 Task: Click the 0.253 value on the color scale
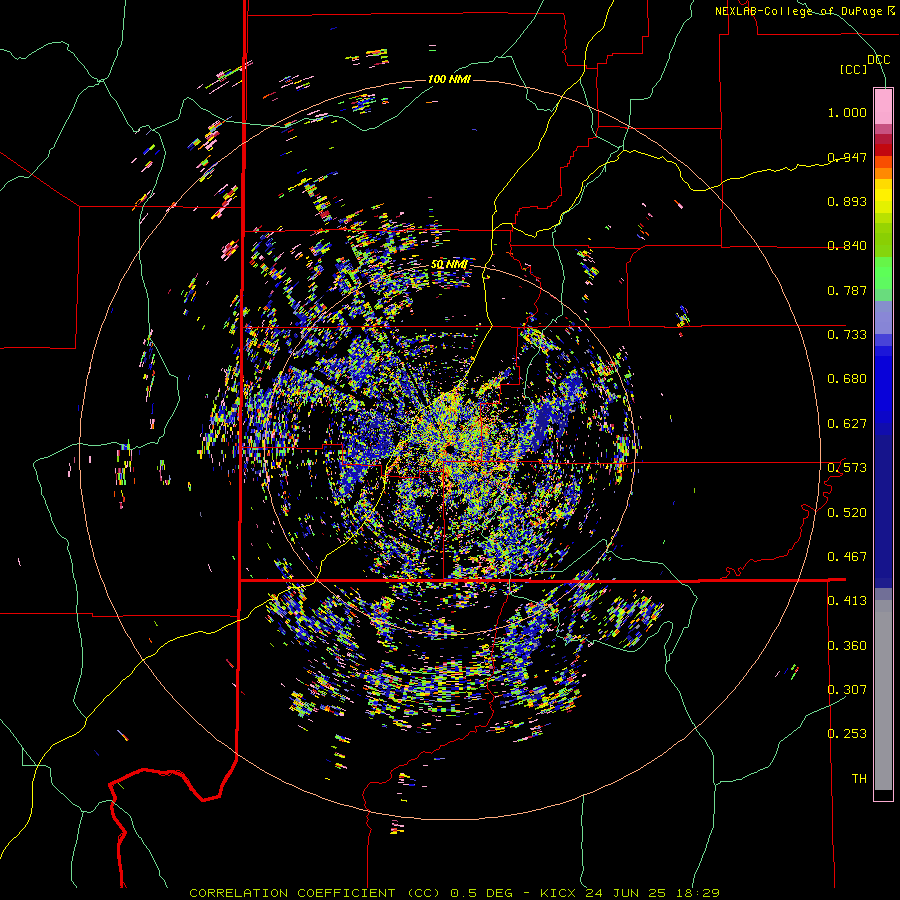tap(847, 734)
